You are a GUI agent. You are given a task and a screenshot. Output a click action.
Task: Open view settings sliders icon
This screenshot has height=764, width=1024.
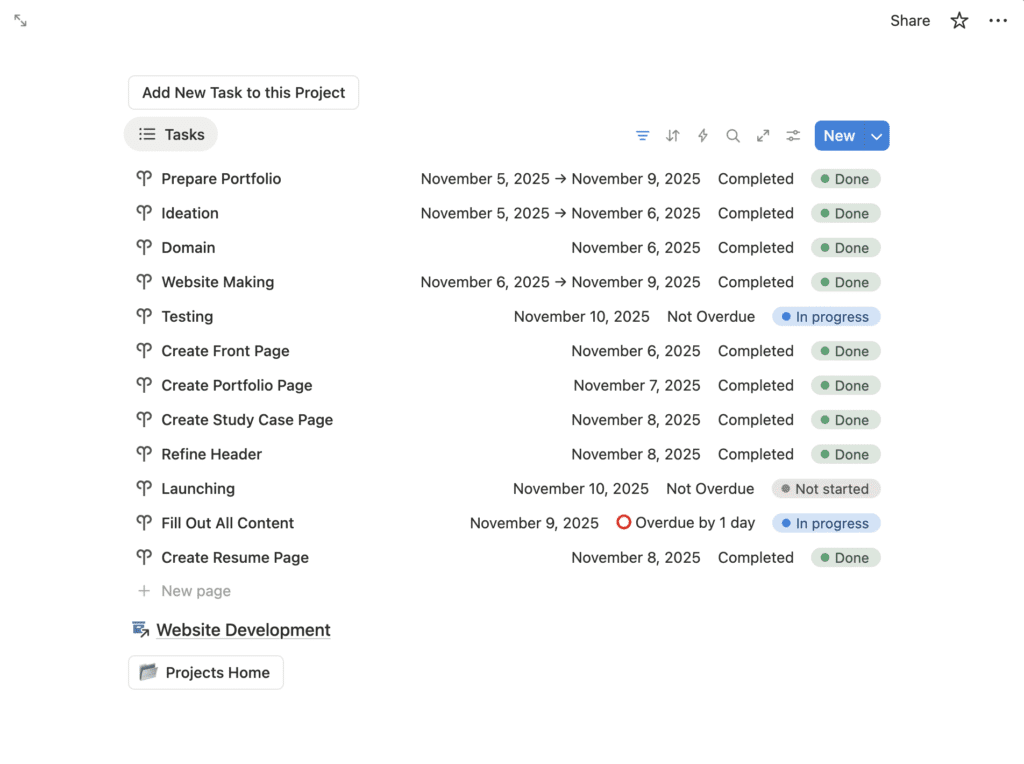(x=793, y=136)
